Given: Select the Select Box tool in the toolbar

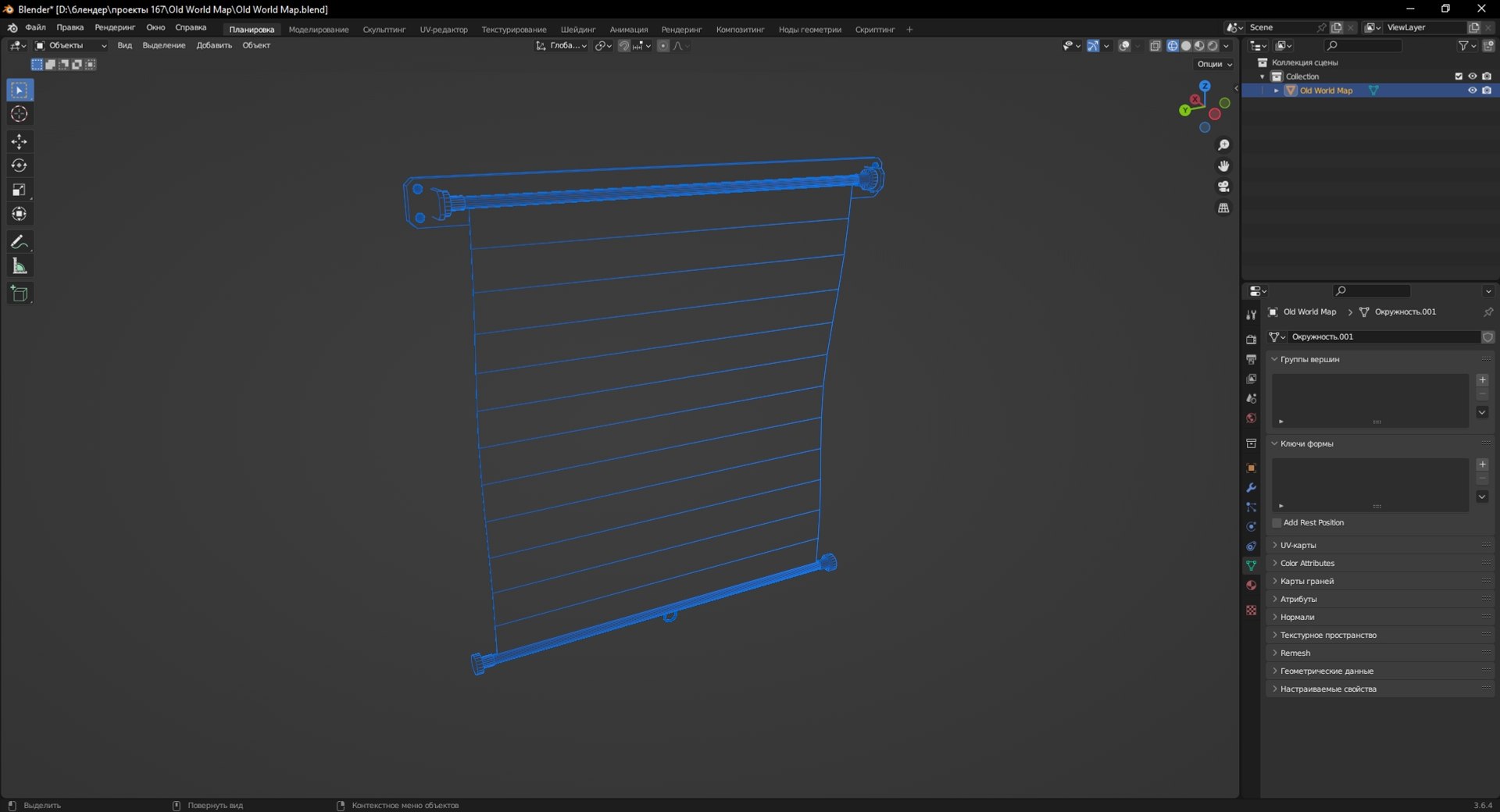Looking at the screenshot, I should click(x=20, y=91).
